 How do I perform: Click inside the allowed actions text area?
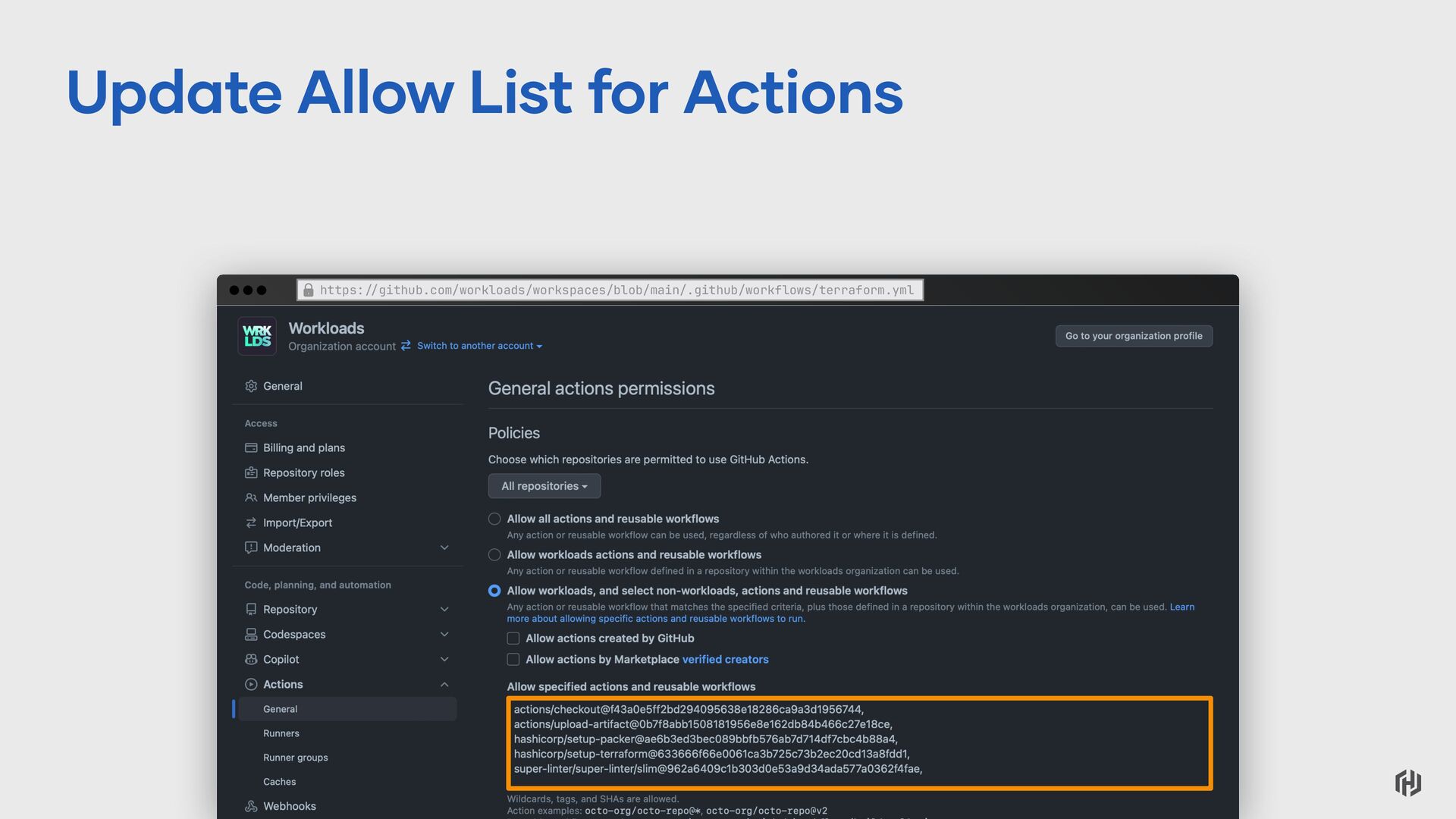pyautogui.click(x=859, y=744)
